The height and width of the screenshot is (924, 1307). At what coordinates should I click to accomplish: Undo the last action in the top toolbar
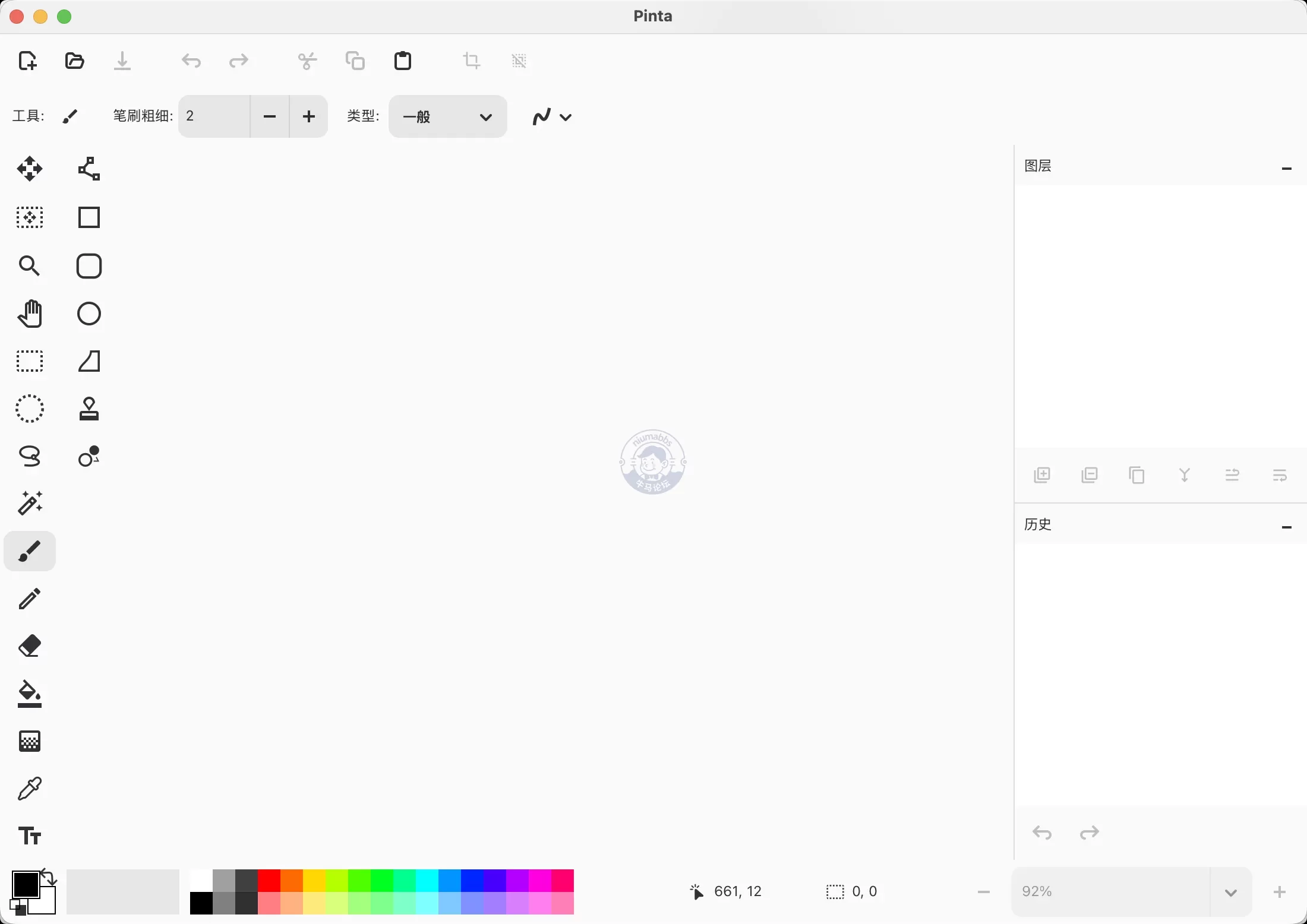(191, 61)
